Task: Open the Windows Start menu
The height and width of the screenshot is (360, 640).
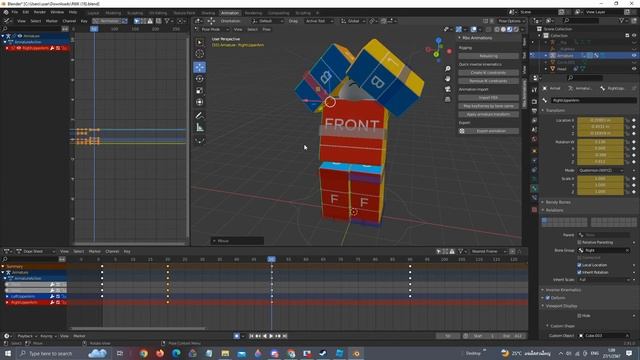Action: (7, 353)
